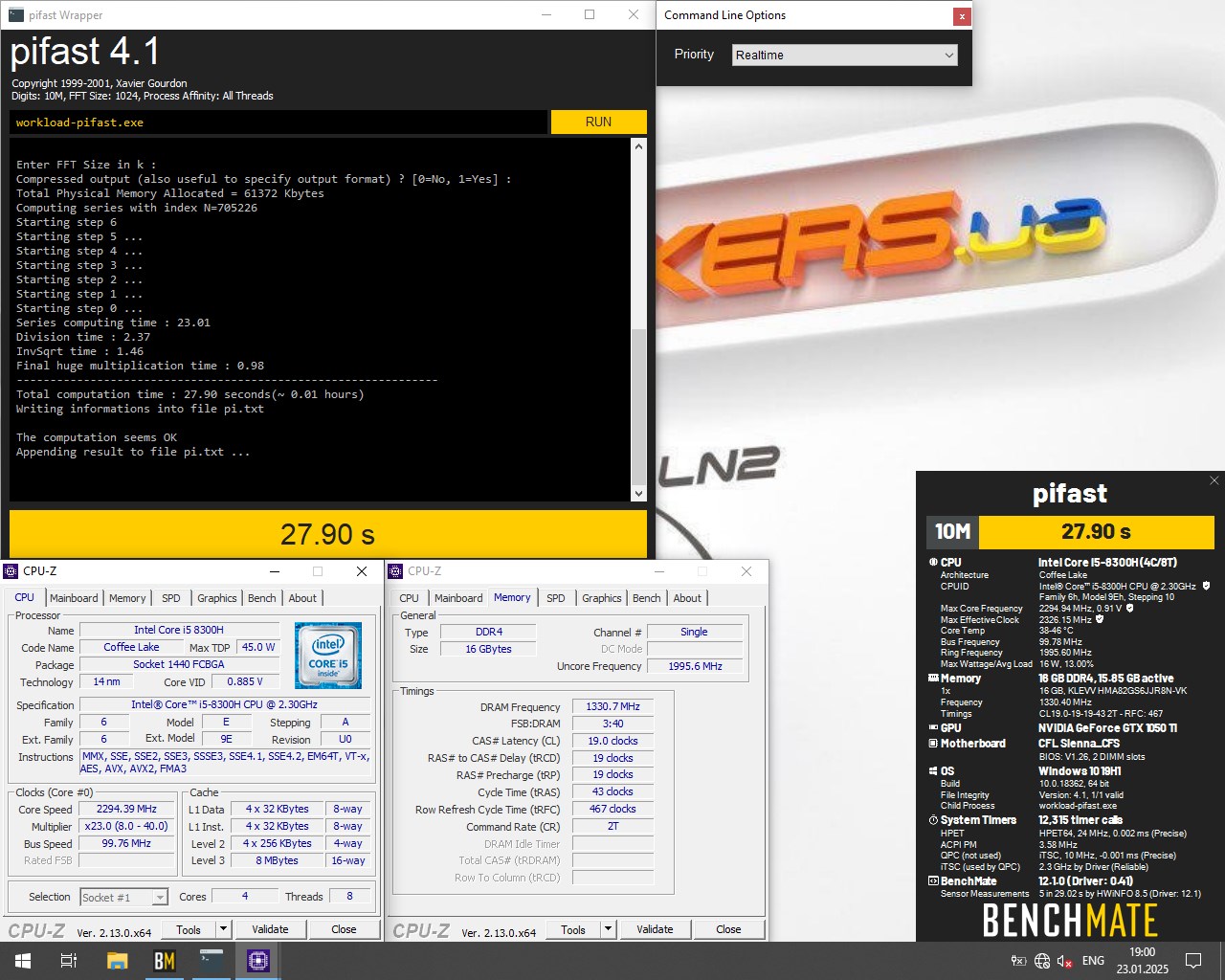This screenshot has width=1225, height=980.
Task: Close the Command Line Options window
Action: [x=961, y=16]
